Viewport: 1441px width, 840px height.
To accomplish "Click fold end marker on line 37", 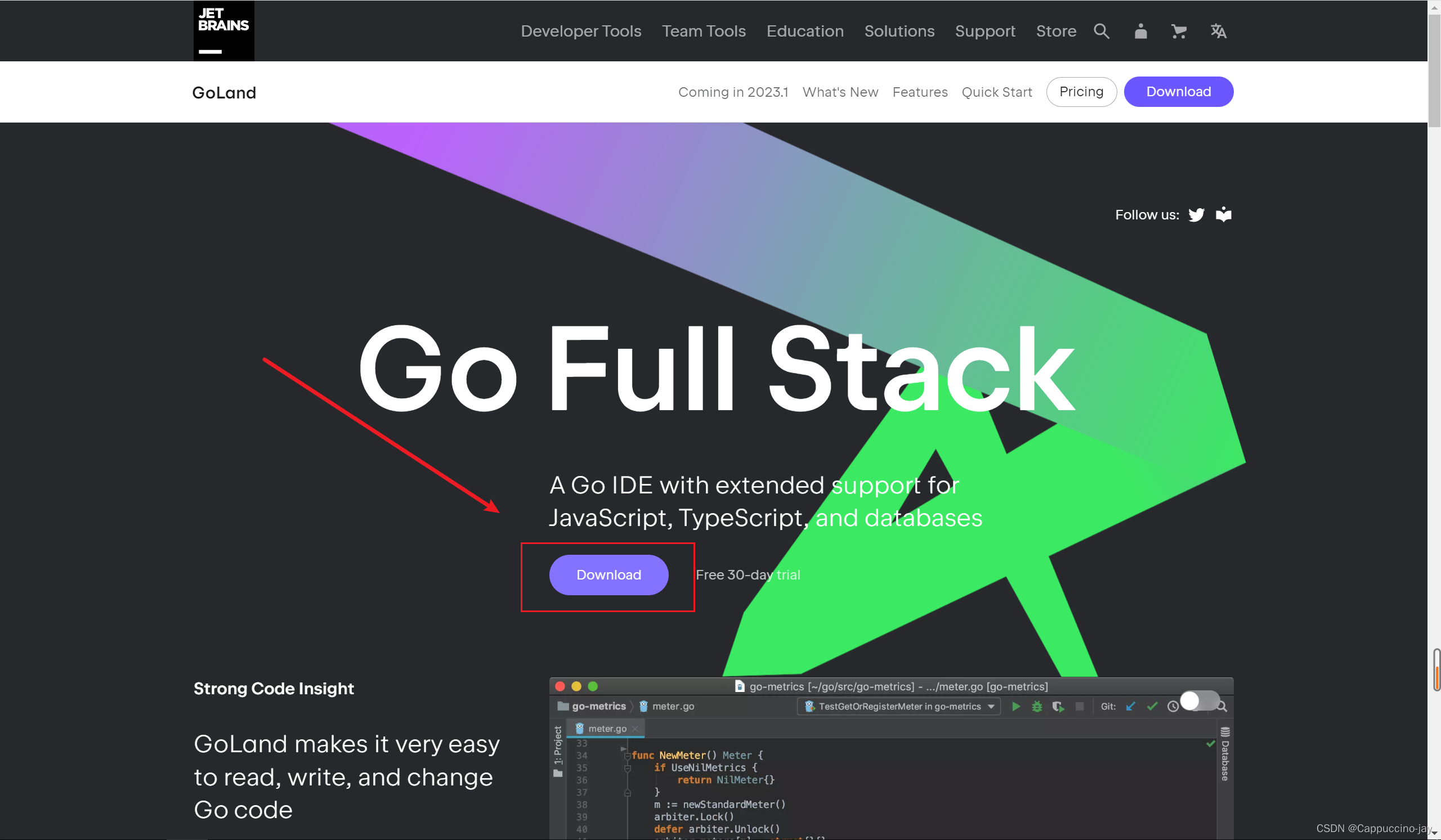I will tap(627, 793).
